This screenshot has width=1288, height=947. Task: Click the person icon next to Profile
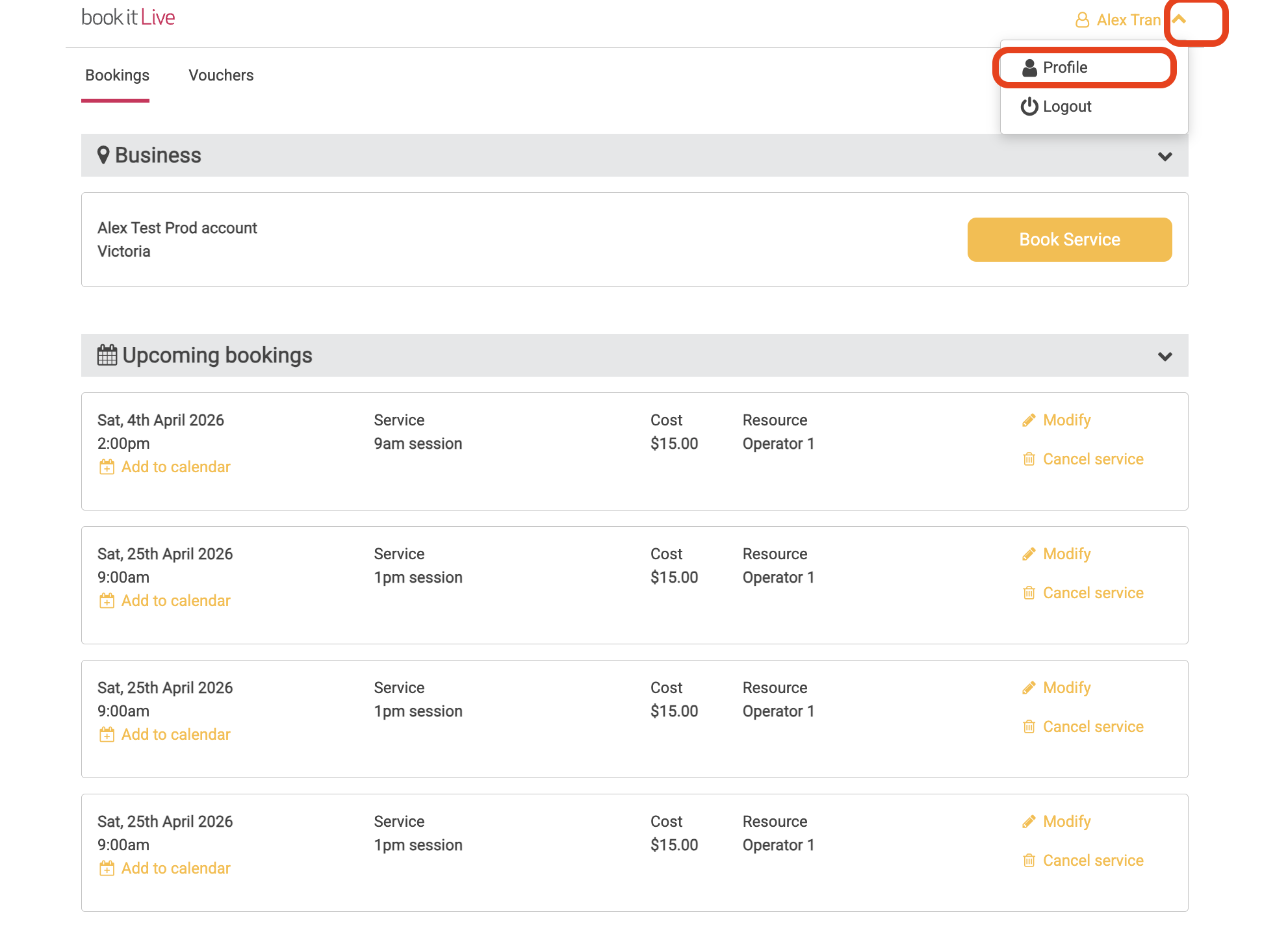click(1029, 68)
